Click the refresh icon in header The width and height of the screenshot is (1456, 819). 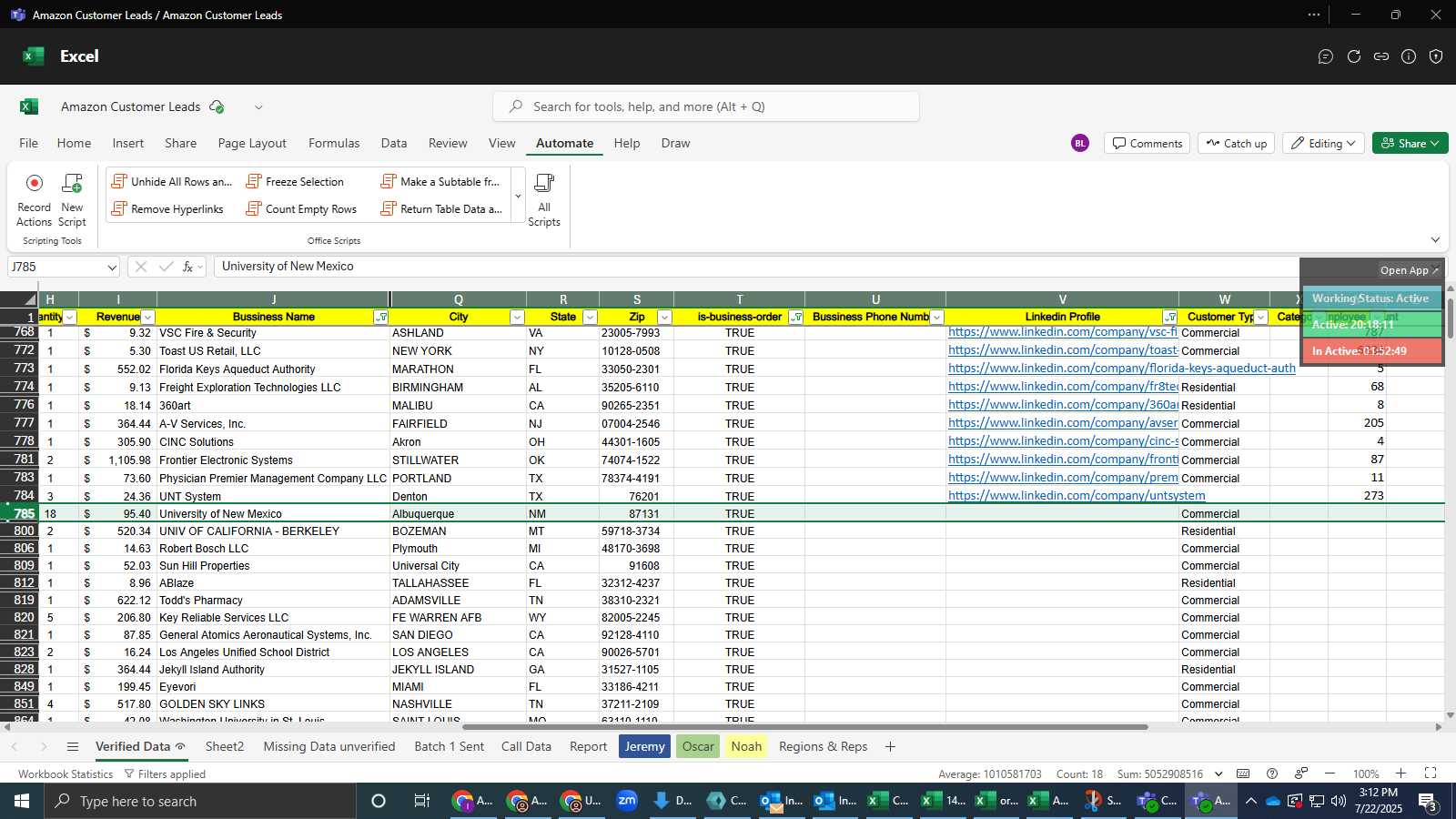[x=1354, y=56]
